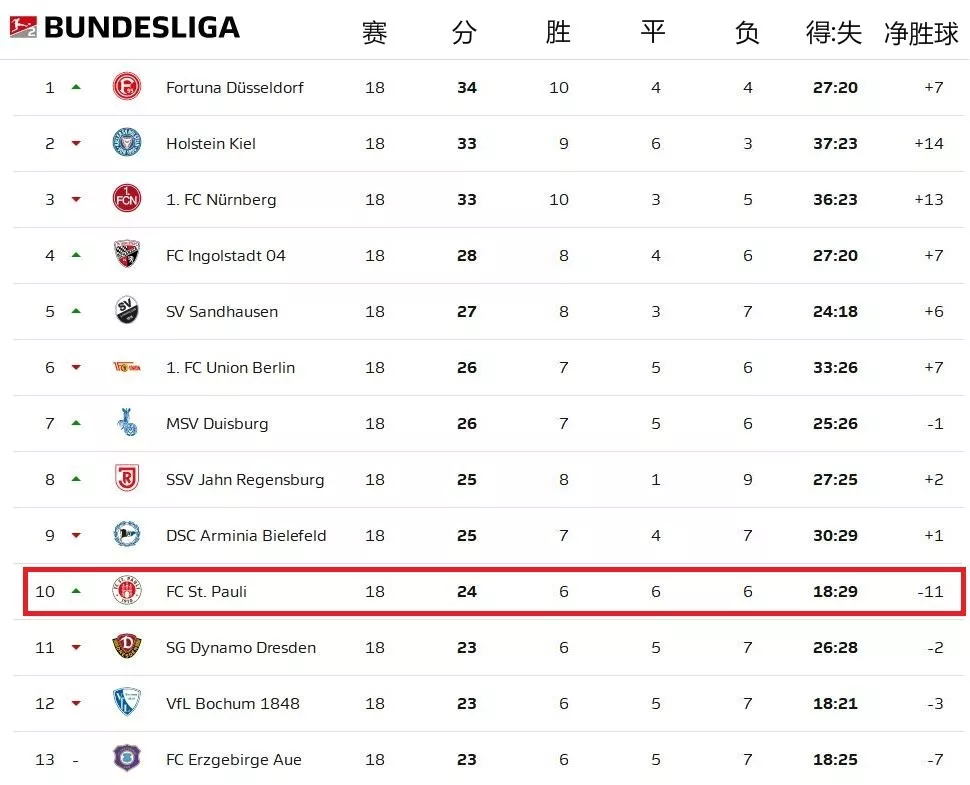The width and height of the screenshot is (970, 785).
Task: Open the Arminia Bielefeld team name
Action: [x=246, y=535]
